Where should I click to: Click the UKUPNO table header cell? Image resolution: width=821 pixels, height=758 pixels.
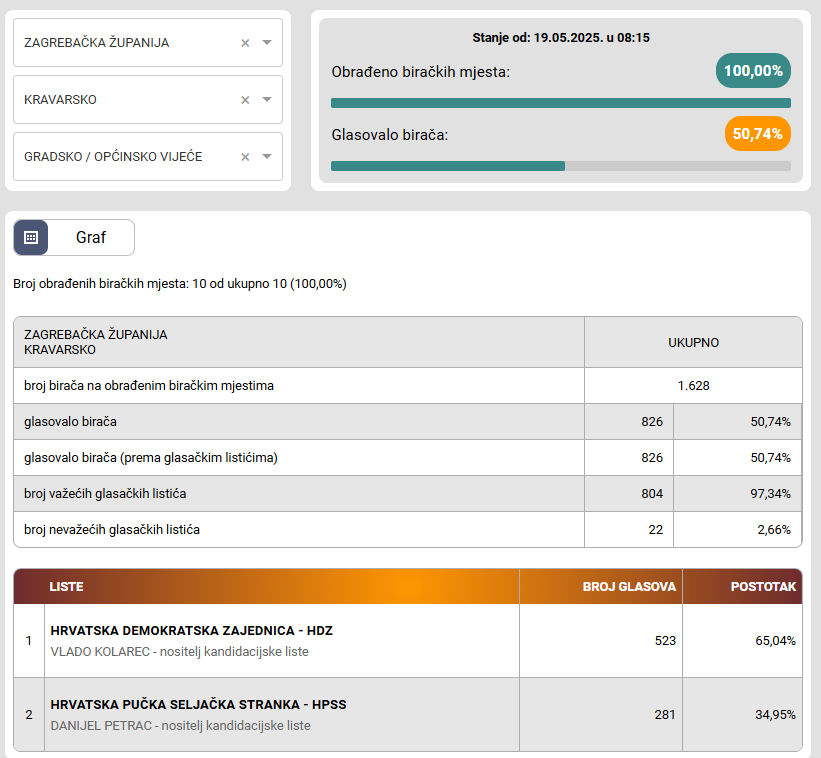(693, 342)
